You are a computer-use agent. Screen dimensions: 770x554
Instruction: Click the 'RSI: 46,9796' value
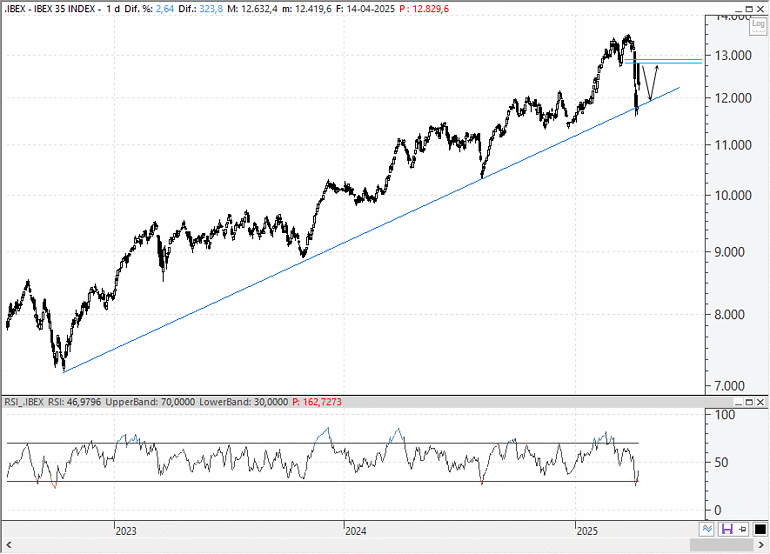click(x=75, y=402)
